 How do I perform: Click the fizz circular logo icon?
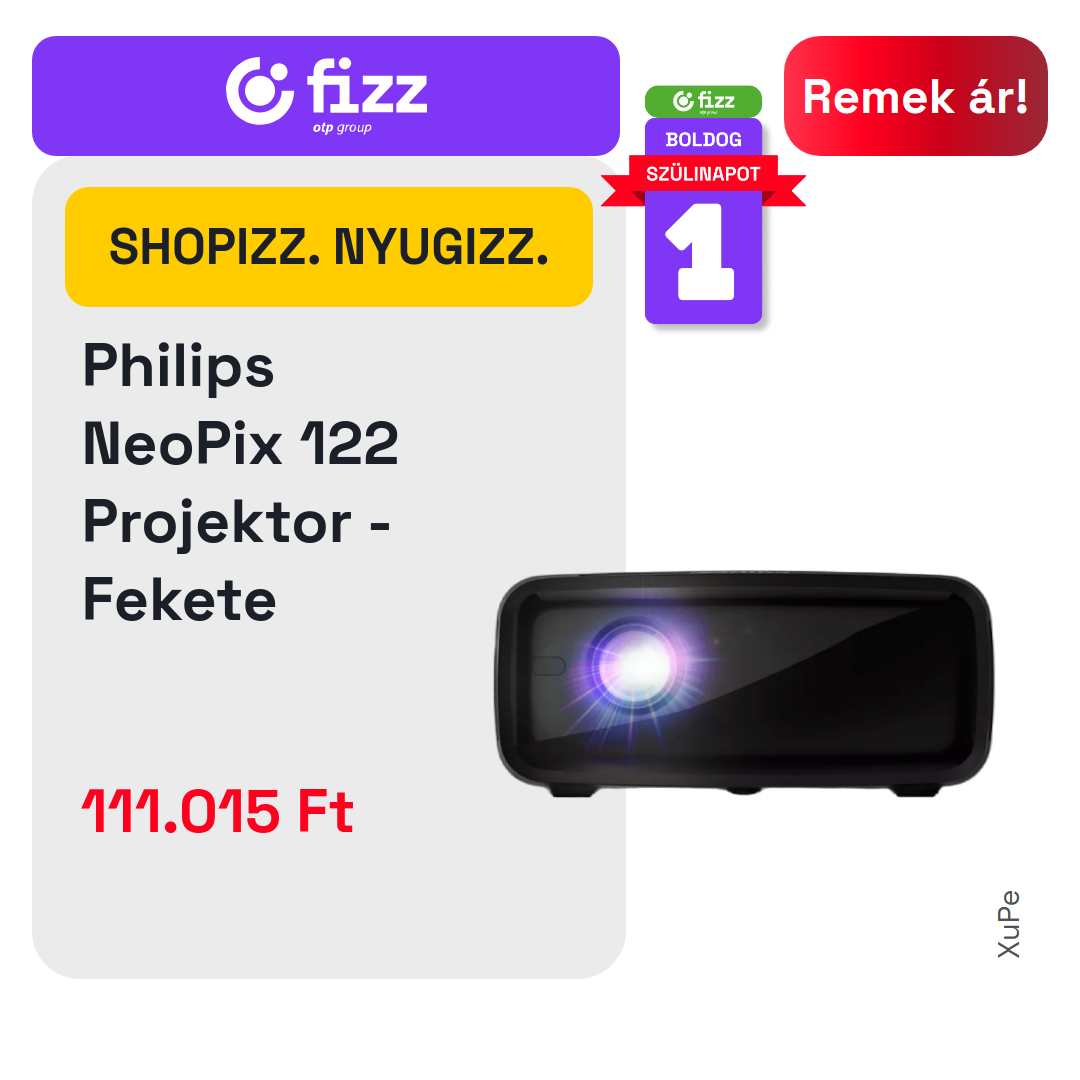pyautogui.click(x=260, y=90)
